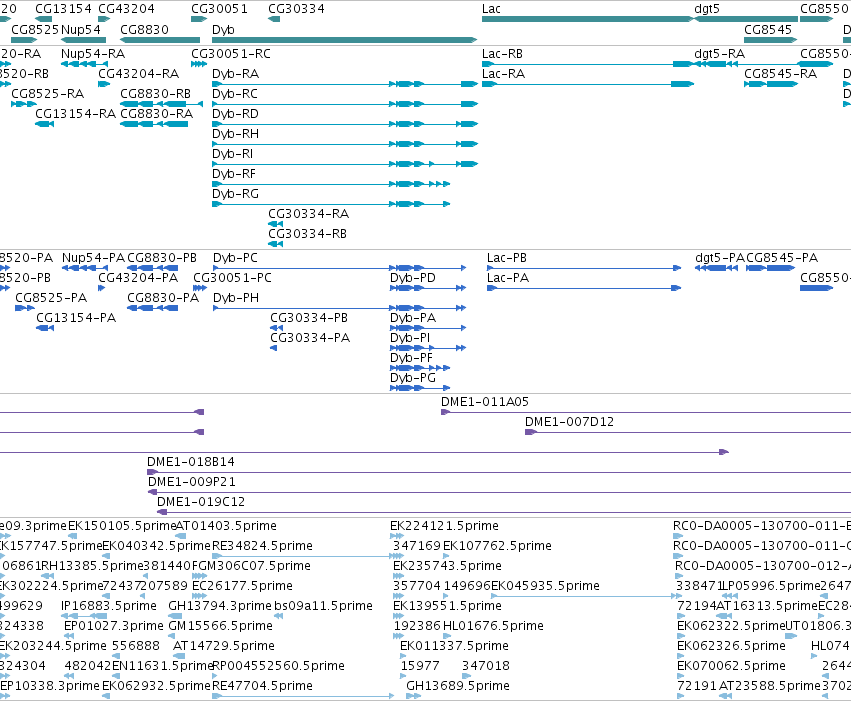The height and width of the screenshot is (701, 851).
Task: Click the Dyb-PF protein label
Action: tap(411, 358)
